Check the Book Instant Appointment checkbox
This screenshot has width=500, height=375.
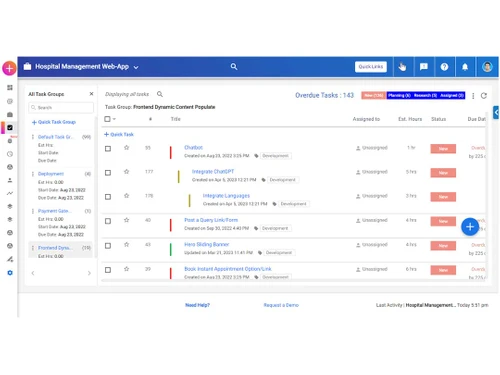108,270
